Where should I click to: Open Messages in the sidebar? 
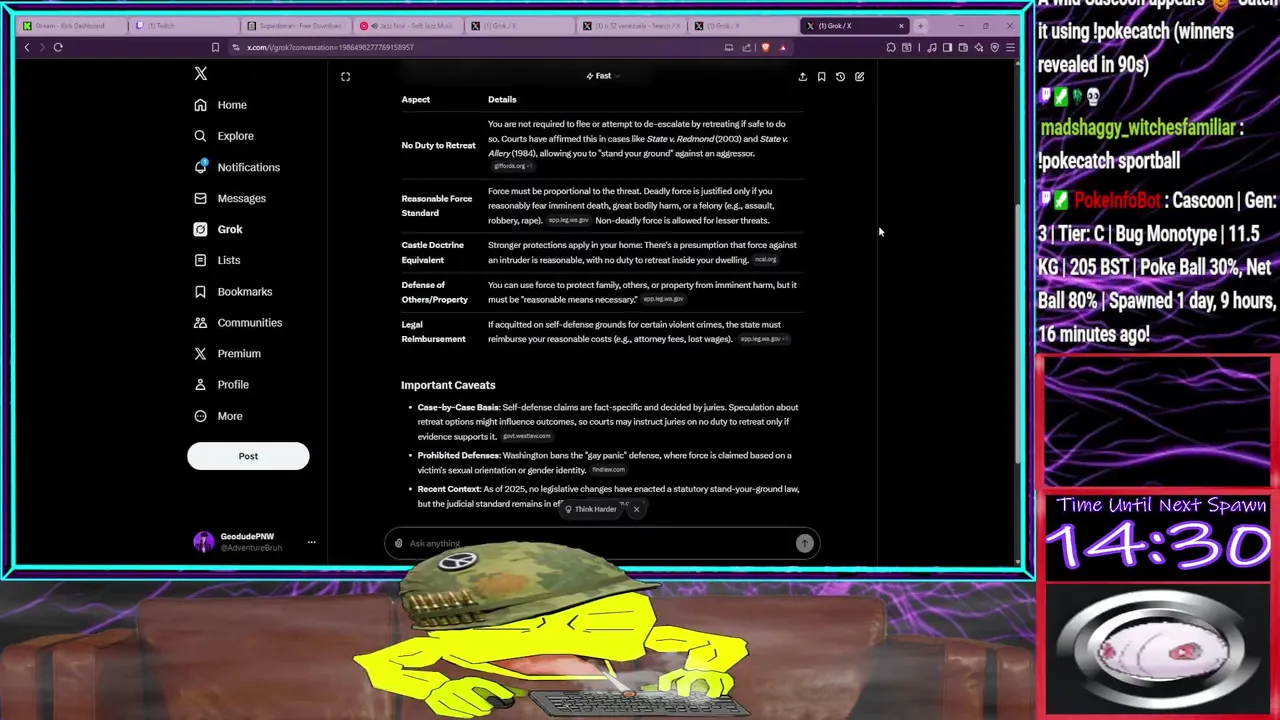click(230, 198)
